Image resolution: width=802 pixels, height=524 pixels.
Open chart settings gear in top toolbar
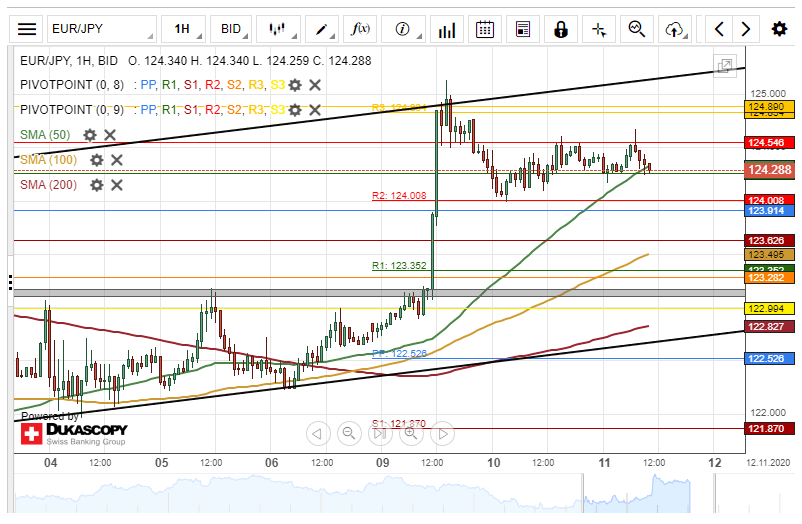click(779, 29)
